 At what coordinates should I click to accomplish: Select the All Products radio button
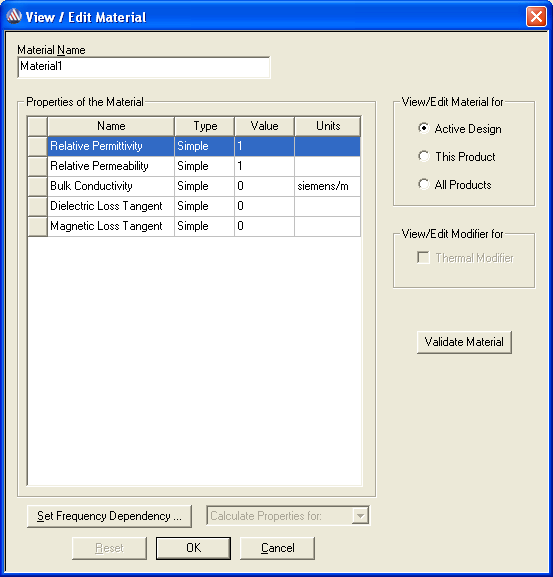pyautogui.click(x=423, y=184)
